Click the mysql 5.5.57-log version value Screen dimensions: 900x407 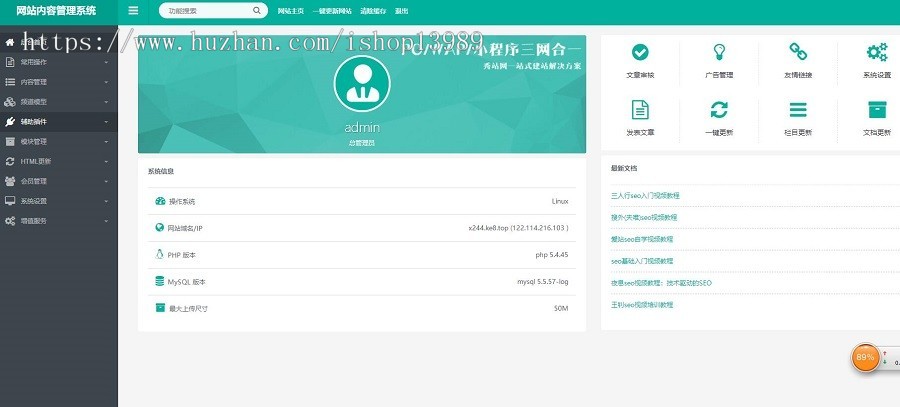[x=543, y=281]
